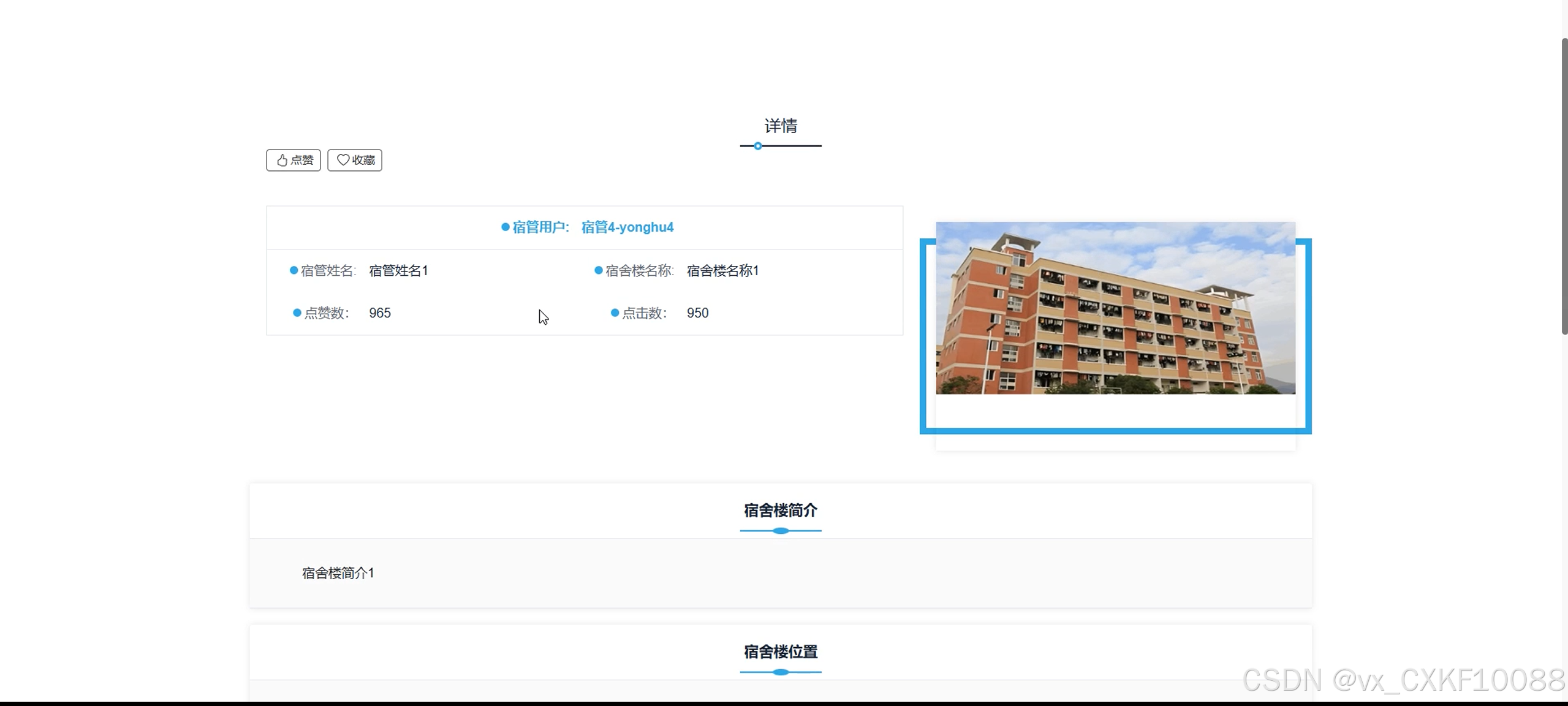Click the blue bullet beside 点击数

coord(615,313)
